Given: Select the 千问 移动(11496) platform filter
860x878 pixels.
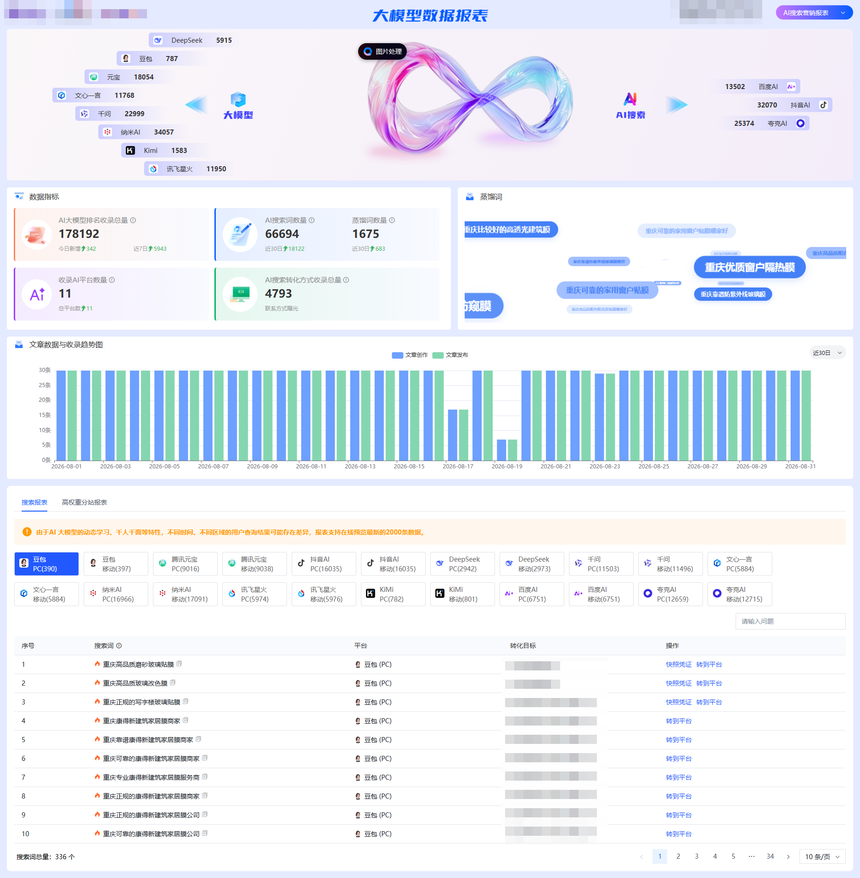Looking at the screenshot, I should [x=671, y=564].
